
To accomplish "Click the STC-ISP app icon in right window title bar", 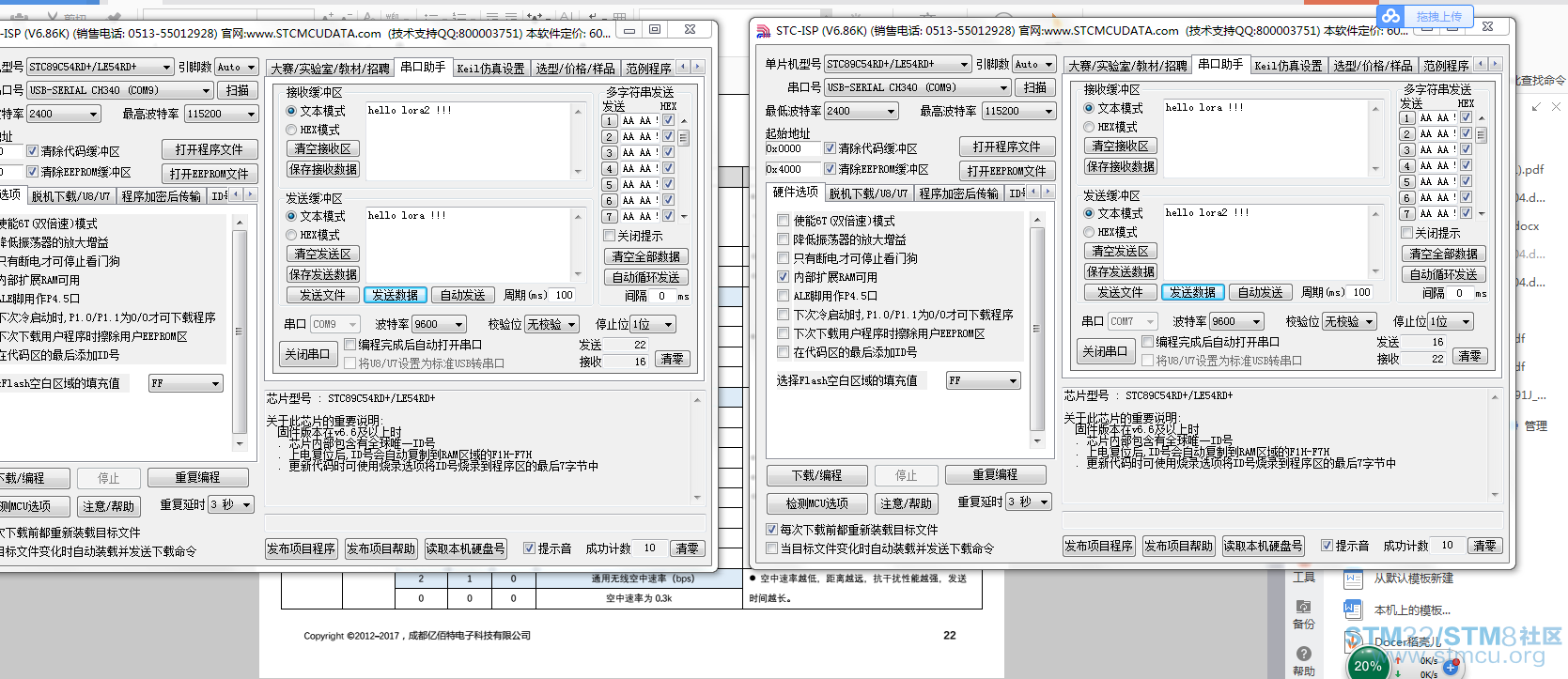I will (x=763, y=31).
